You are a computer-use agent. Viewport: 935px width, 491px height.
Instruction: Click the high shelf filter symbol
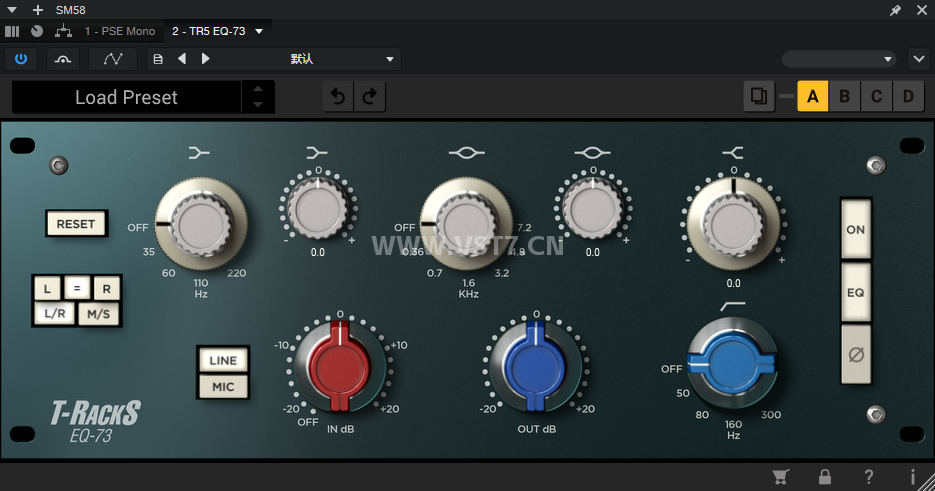point(733,153)
